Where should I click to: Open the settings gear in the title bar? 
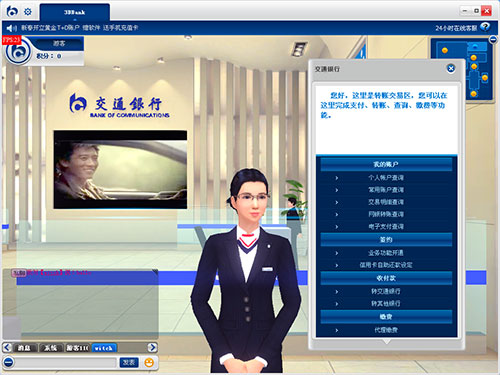pos(28,12)
